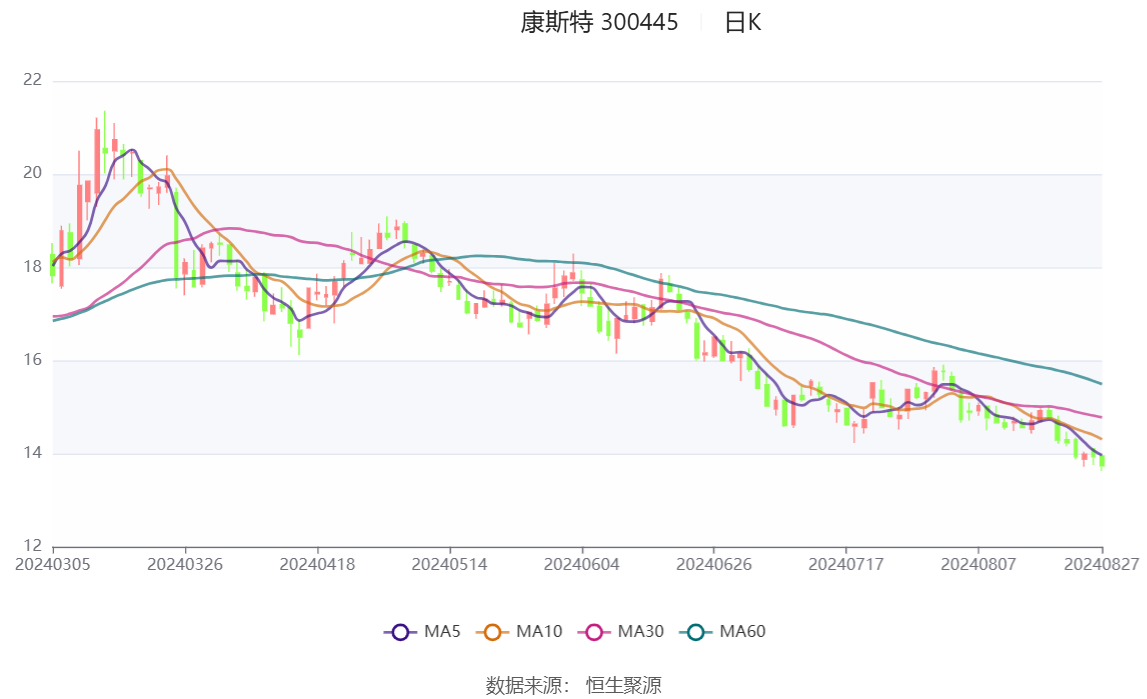Click the y-axis value 22

point(33,80)
